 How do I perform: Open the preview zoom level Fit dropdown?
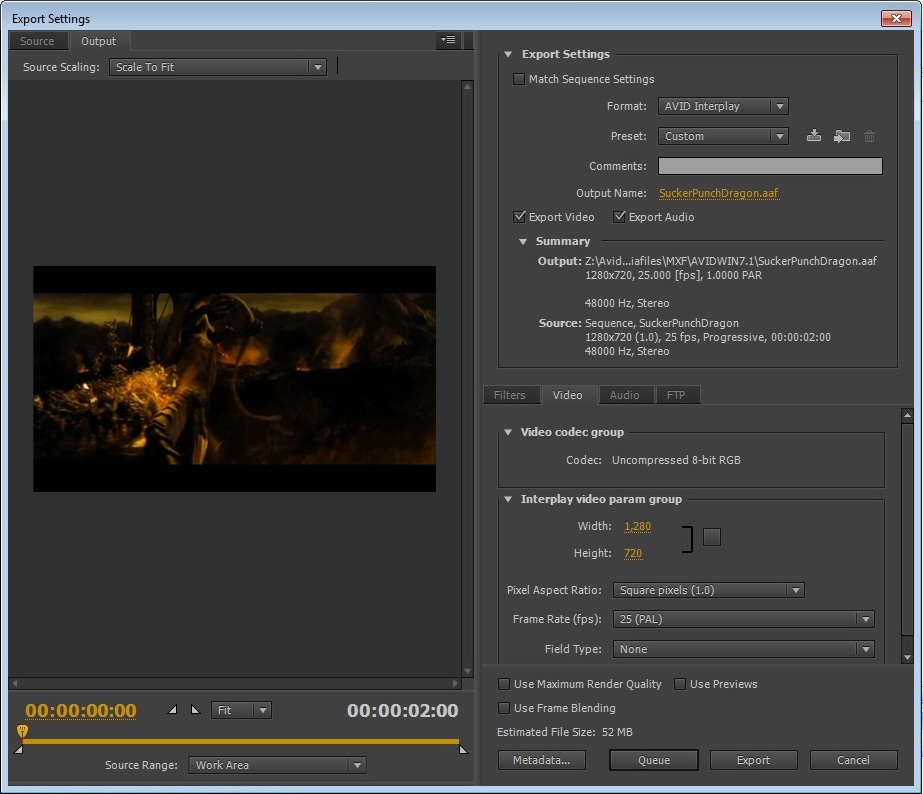point(241,710)
